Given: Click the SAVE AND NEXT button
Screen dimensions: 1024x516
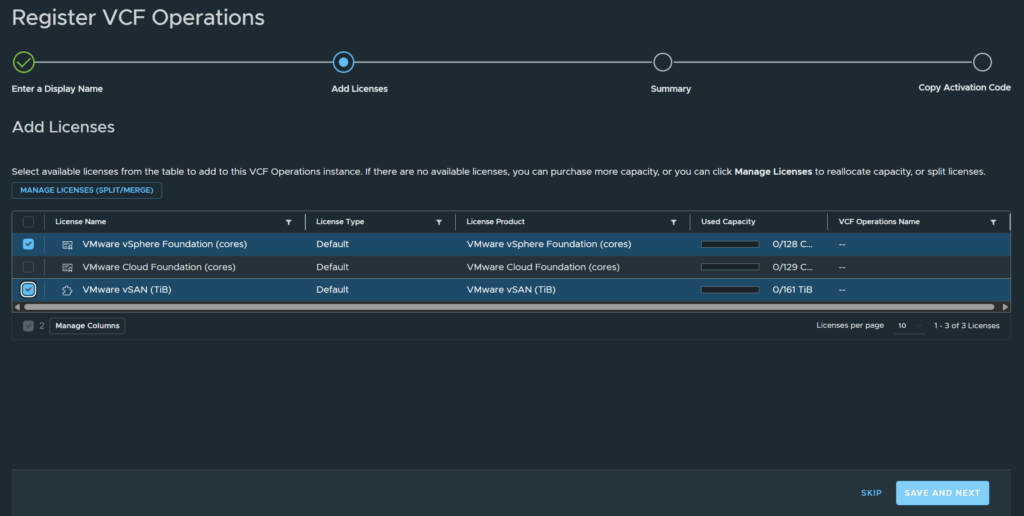Looking at the screenshot, I should click(x=942, y=493).
